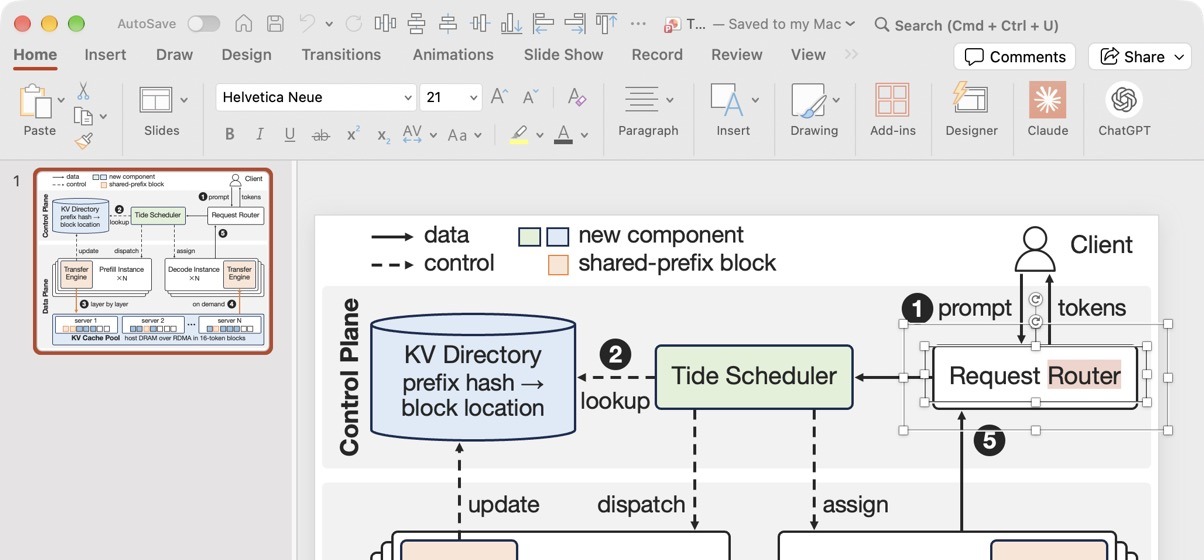Toggle bold formatting
The width and height of the screenshot is (1204, 560).
point(230,134)
